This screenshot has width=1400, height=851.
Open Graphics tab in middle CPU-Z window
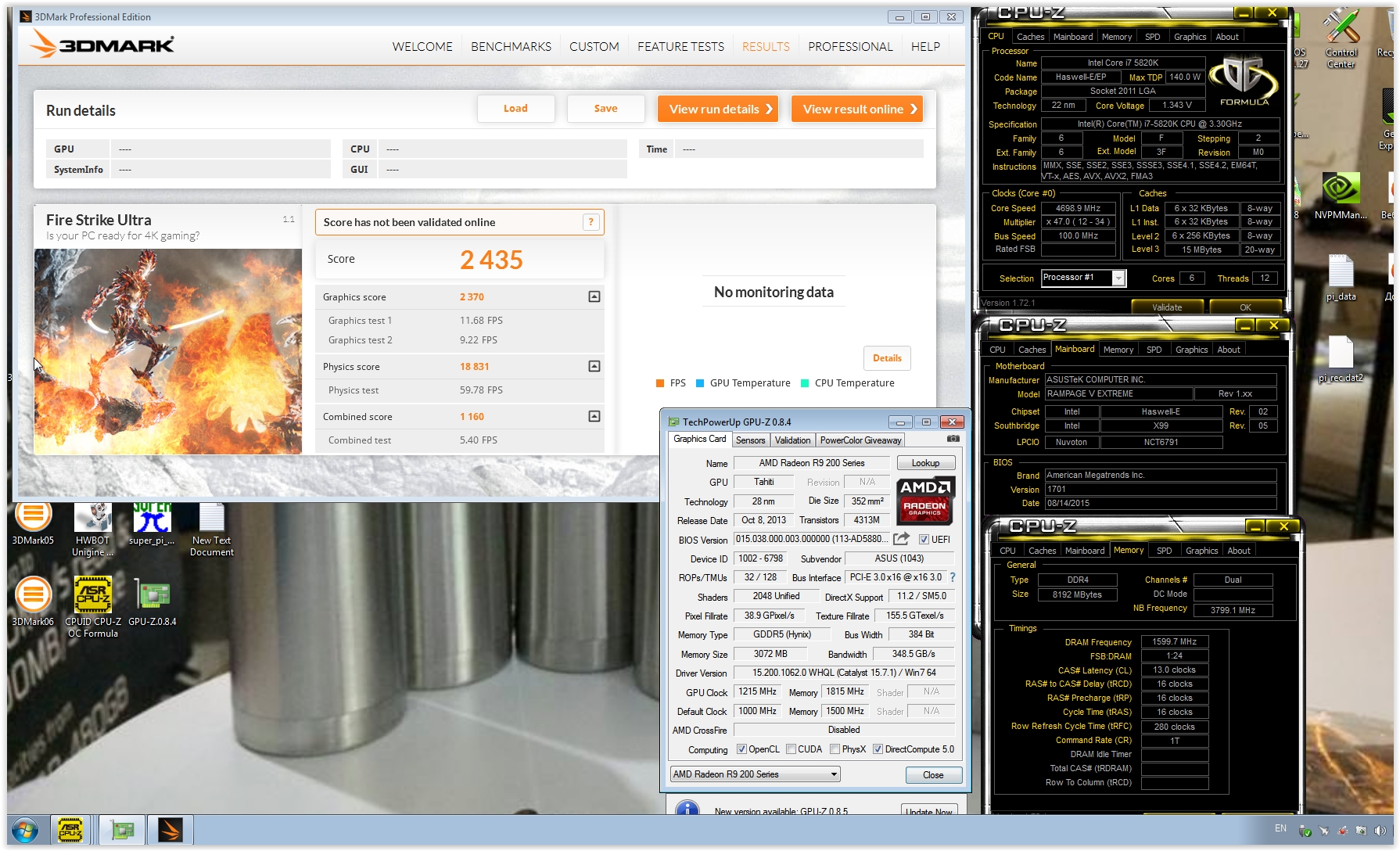(x=1191, y=350)
